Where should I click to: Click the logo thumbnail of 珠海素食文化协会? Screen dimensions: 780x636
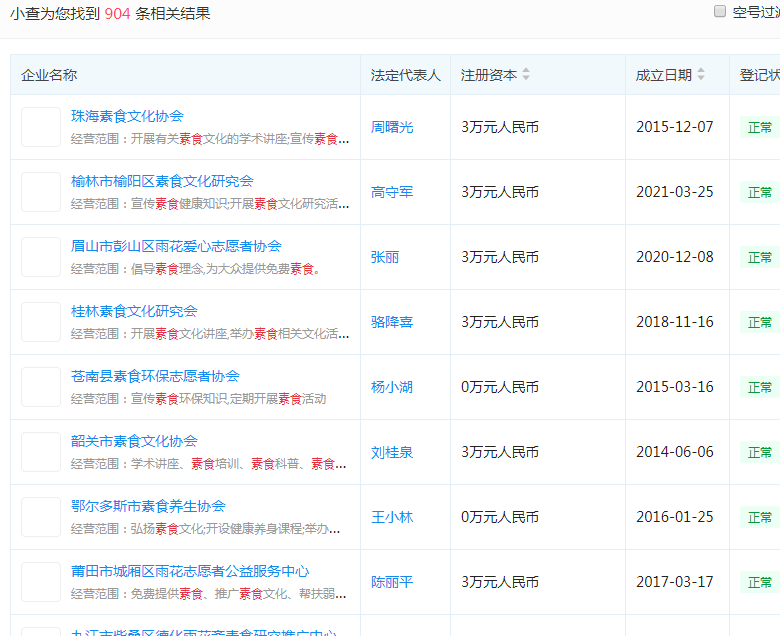[41, 127]
